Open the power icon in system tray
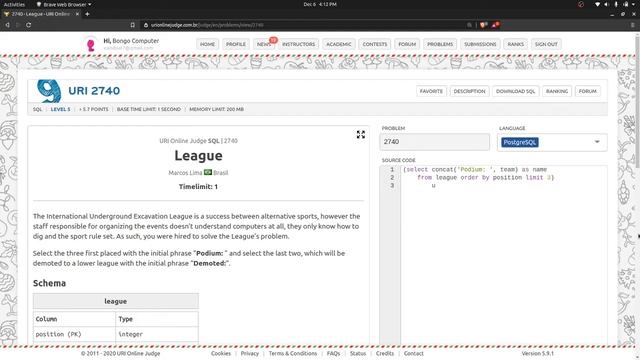Screen dimensions: 640x360 (x=626, y=4)
